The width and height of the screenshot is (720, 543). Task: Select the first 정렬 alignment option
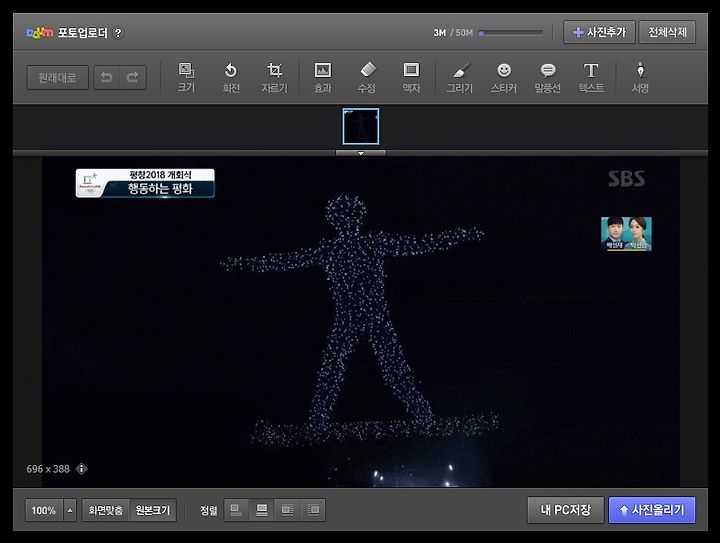(x=236, y=510)
